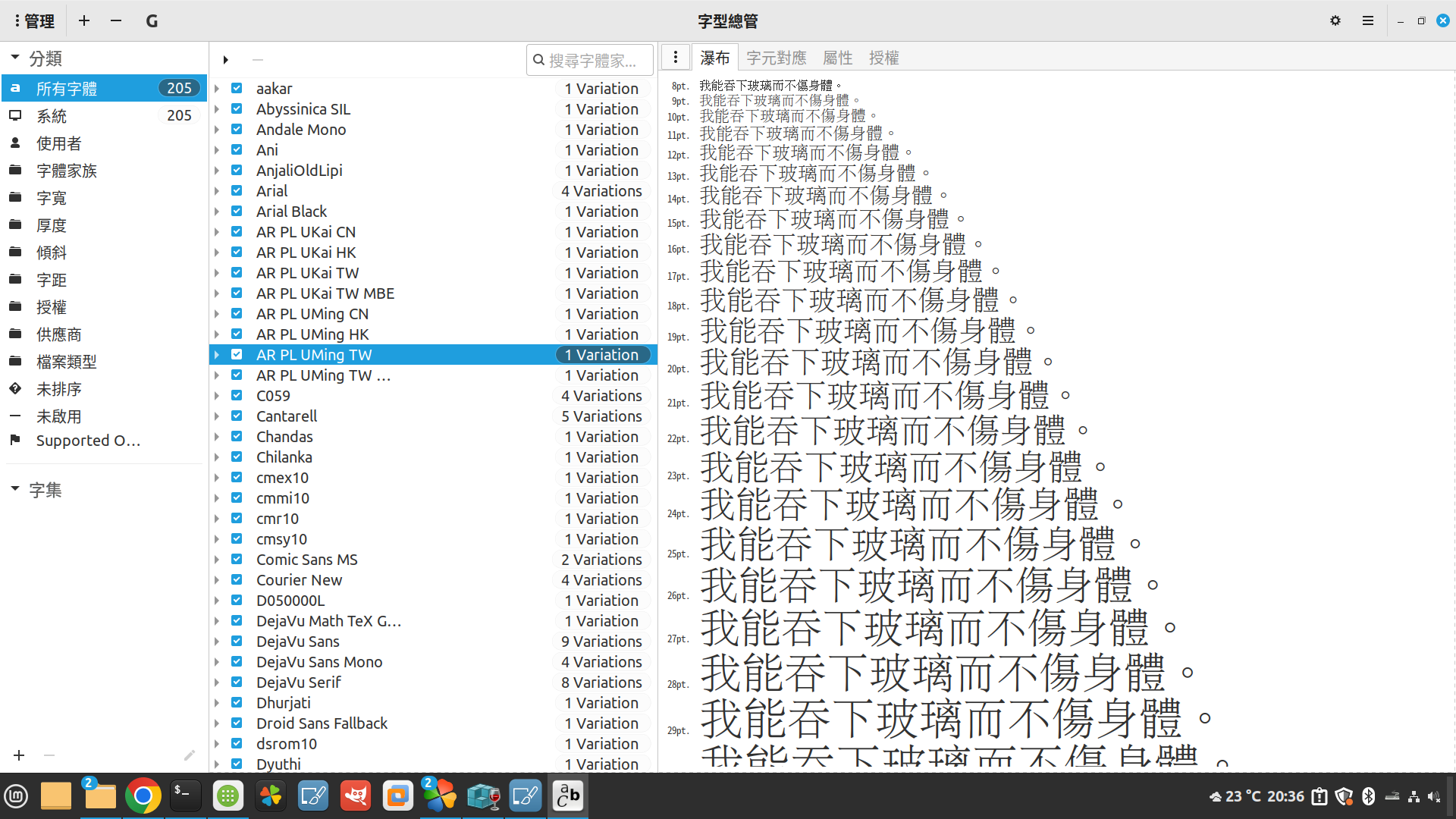1456x819 pixels.
Task: Open Google Fonts catalog G icon
Action: [152, 21]
